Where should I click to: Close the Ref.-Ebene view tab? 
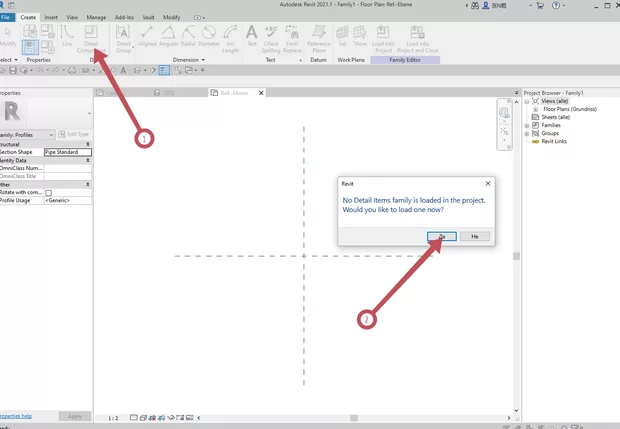[261, 93]
